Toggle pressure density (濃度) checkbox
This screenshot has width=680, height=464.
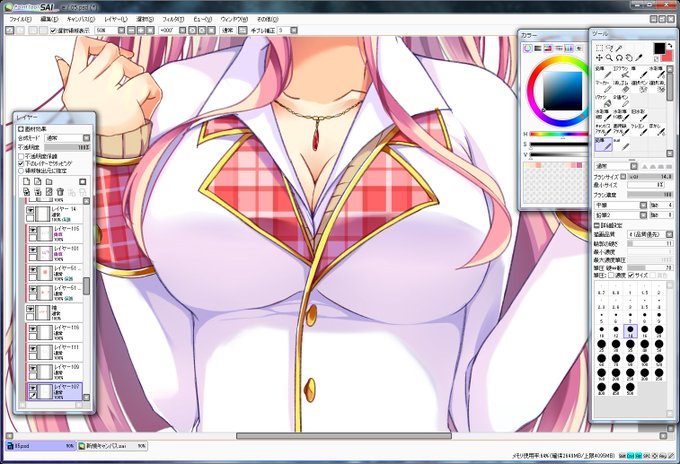pos(611,275)
